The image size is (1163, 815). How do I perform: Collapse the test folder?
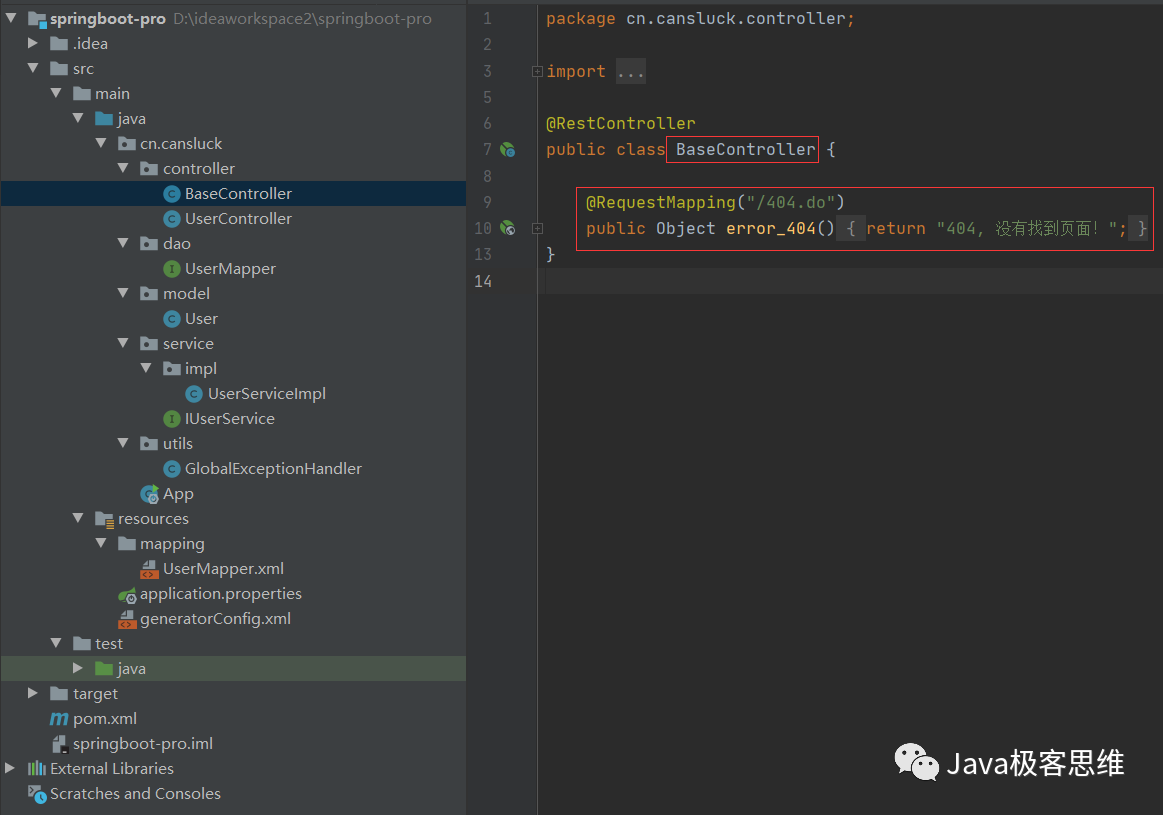coord(56,643)
